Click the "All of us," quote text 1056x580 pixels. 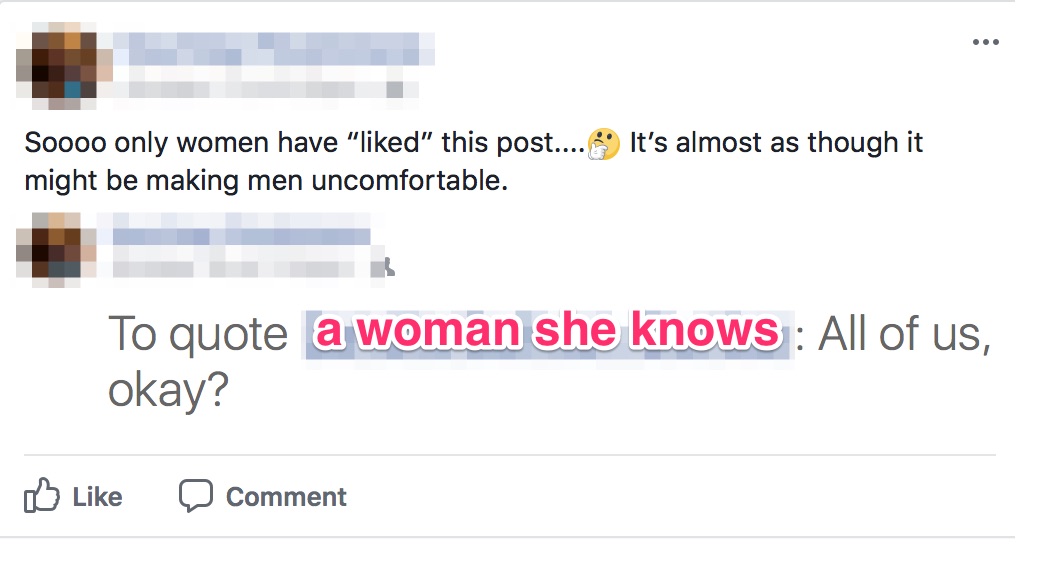(x=904, y=334)
